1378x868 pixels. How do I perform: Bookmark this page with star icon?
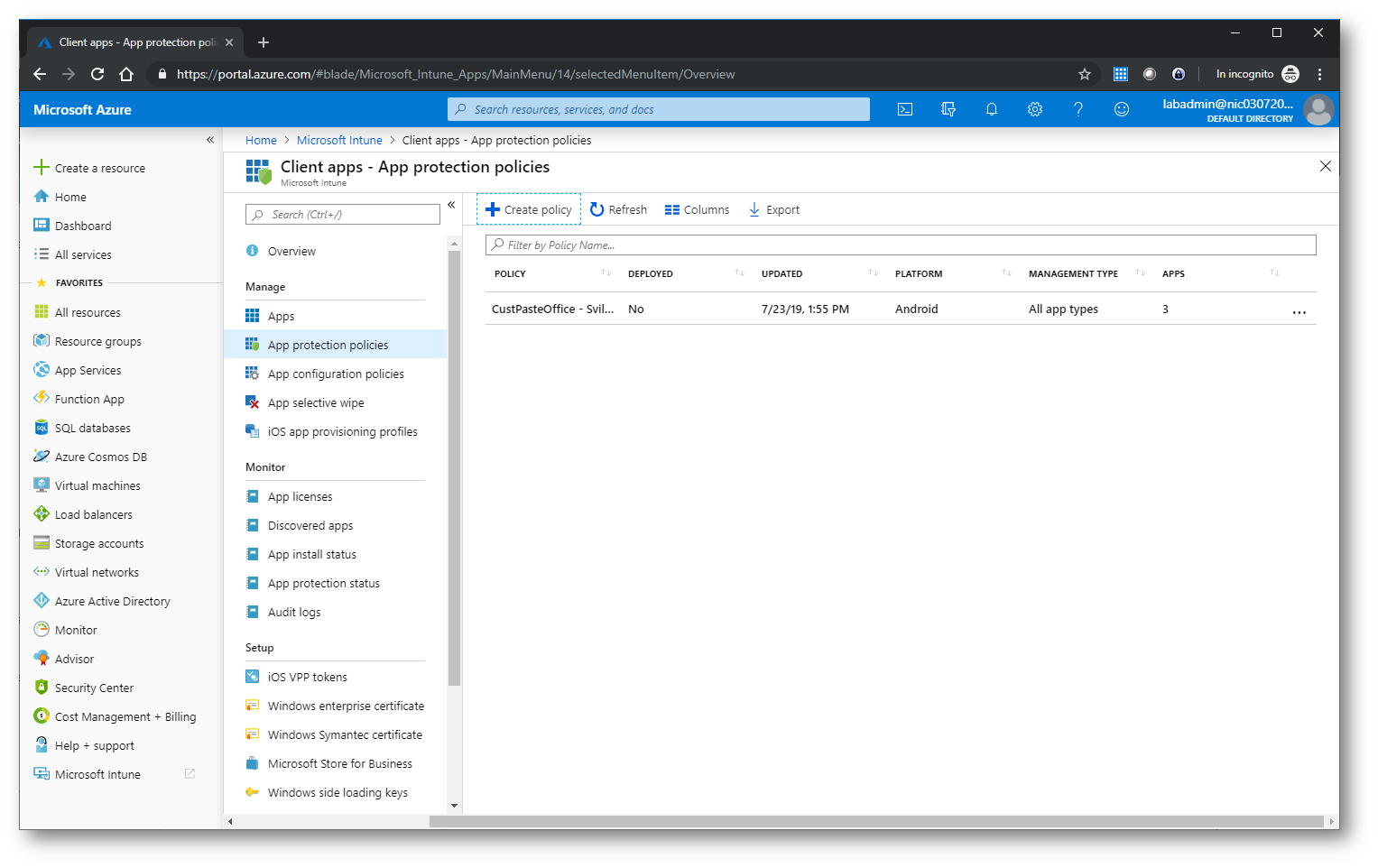(x=1085, y=74)
